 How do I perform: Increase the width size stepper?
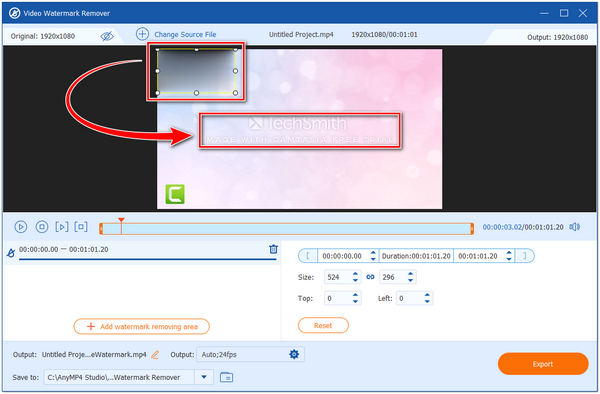point(355,274)
